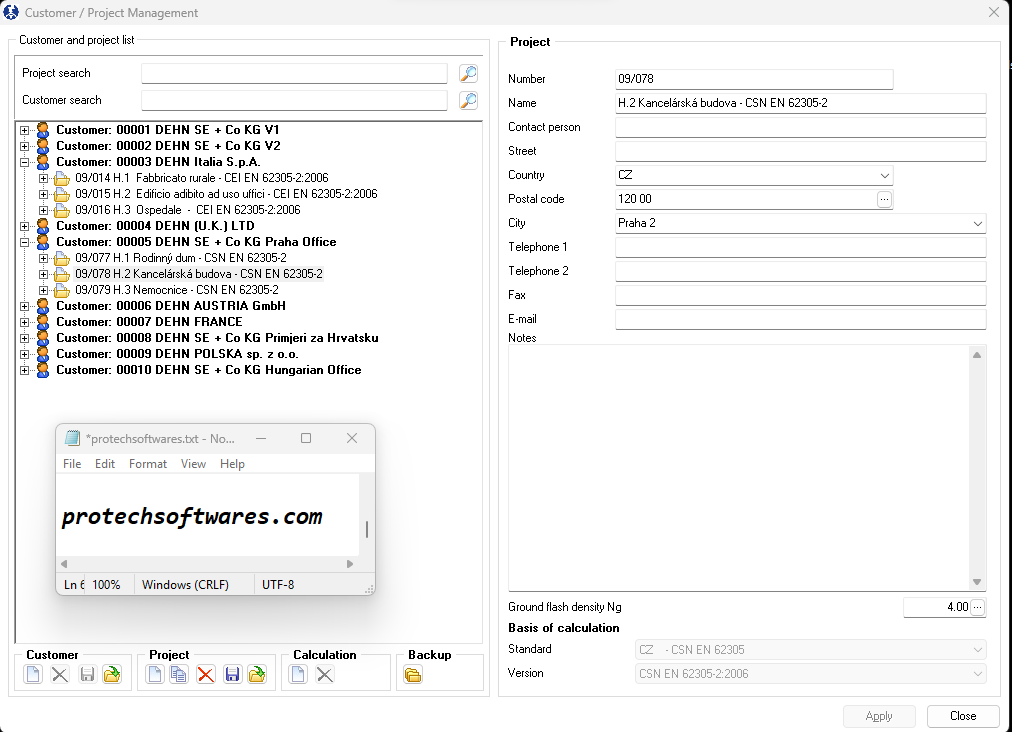Click 'UTF-8' in Notepad status bar

point(278,585)
